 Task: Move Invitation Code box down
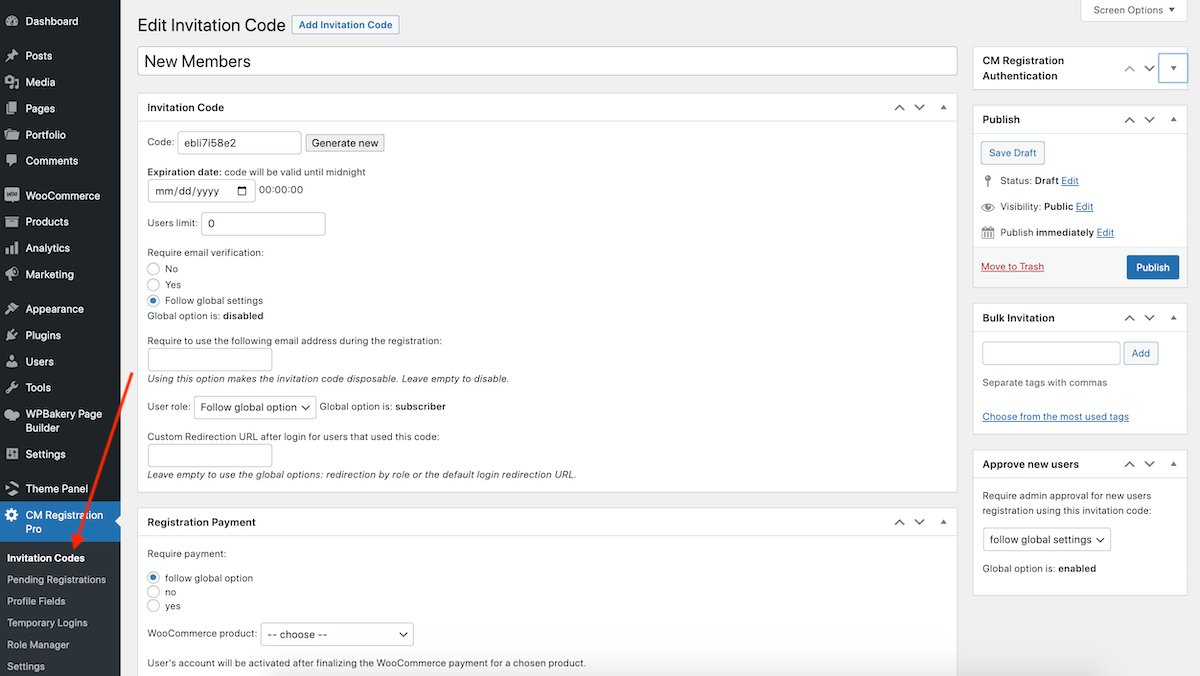point(920,107)
